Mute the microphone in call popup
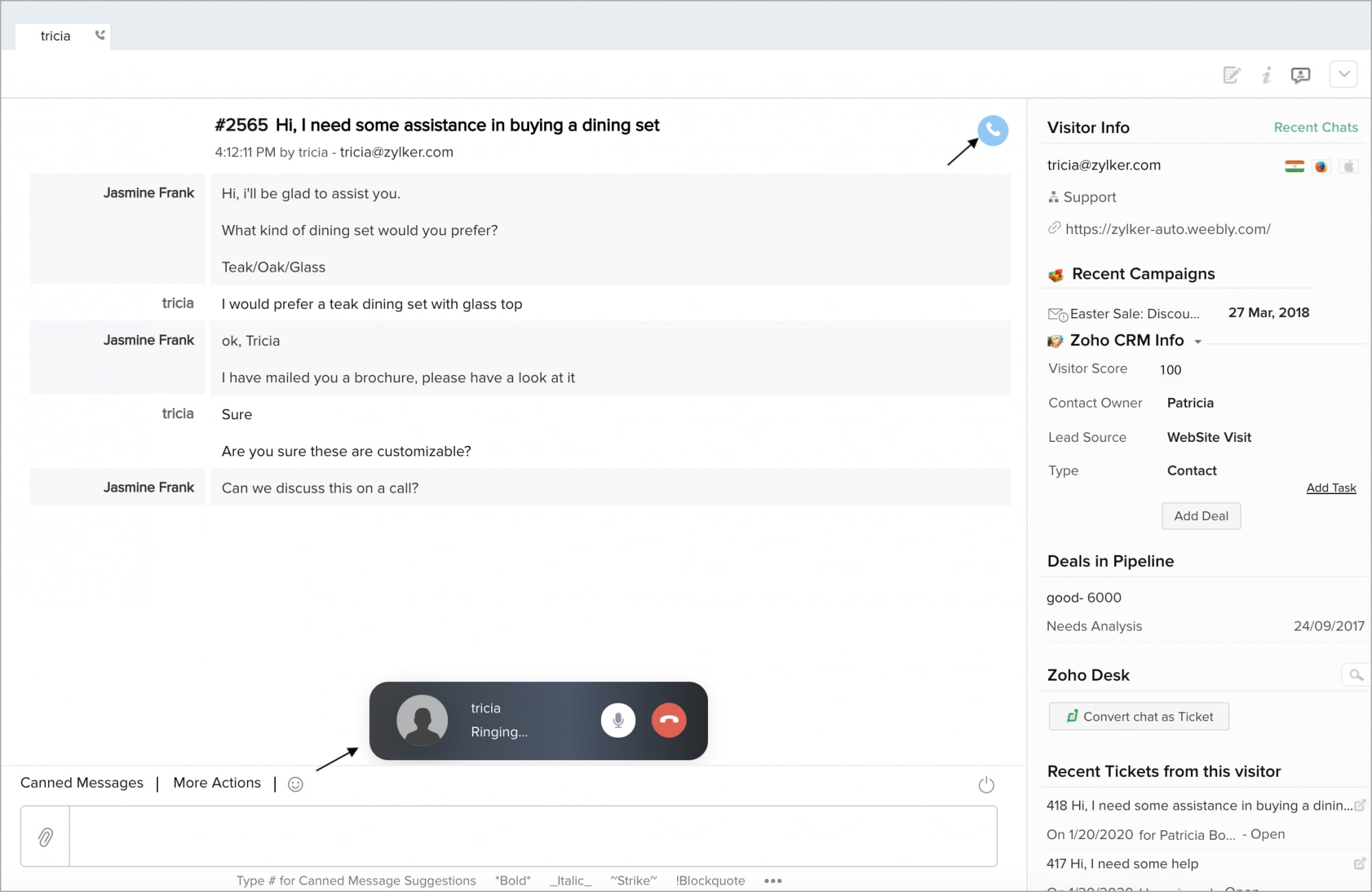1372x892 pixels. pos(618,720)
